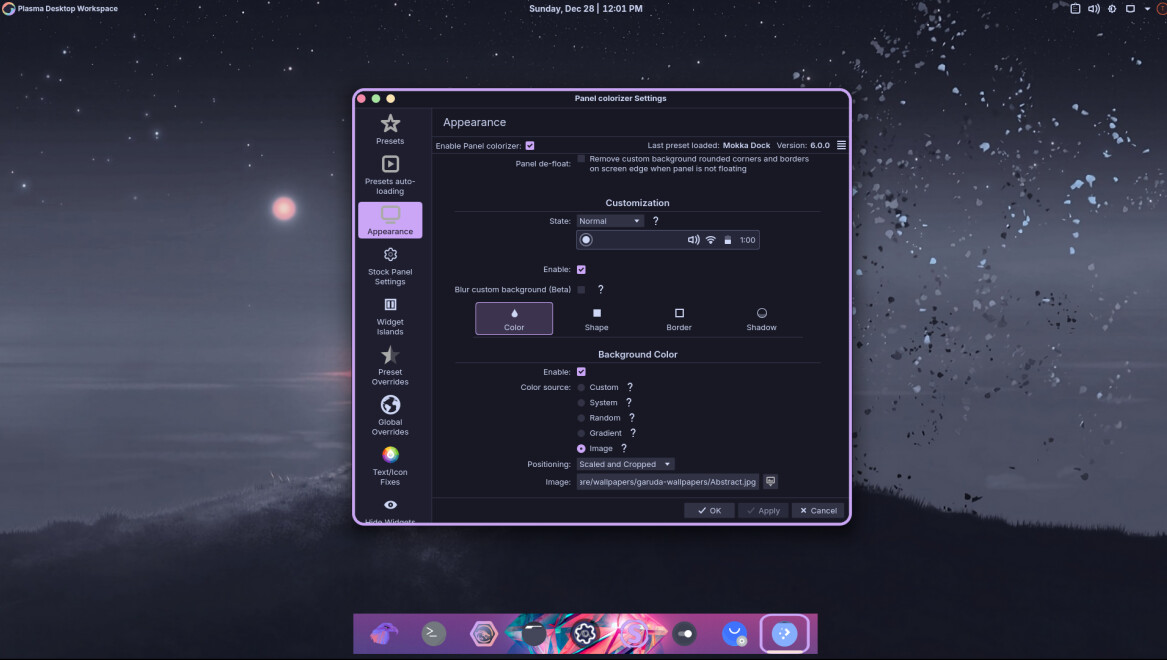
Task: Open Global Overrides section
Action: pyautogui.click(x=390, y=416)
